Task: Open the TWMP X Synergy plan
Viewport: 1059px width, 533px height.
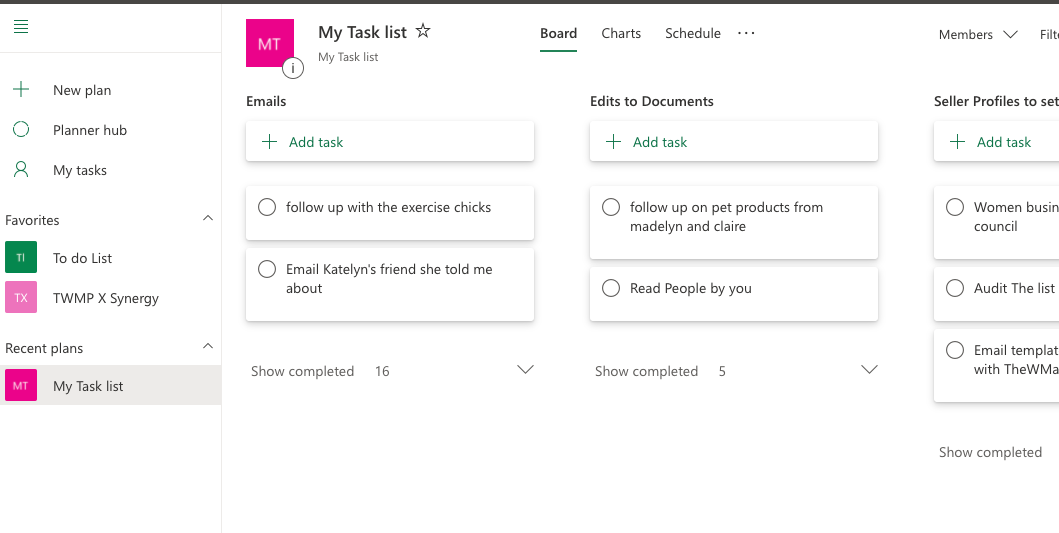Action: (x=106, y=298)
